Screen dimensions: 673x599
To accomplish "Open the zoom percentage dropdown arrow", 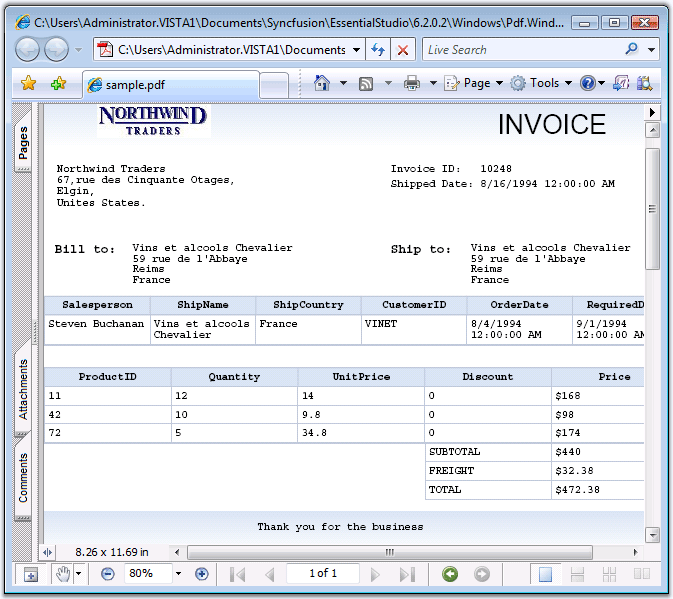I will click(x=179, y=573).
